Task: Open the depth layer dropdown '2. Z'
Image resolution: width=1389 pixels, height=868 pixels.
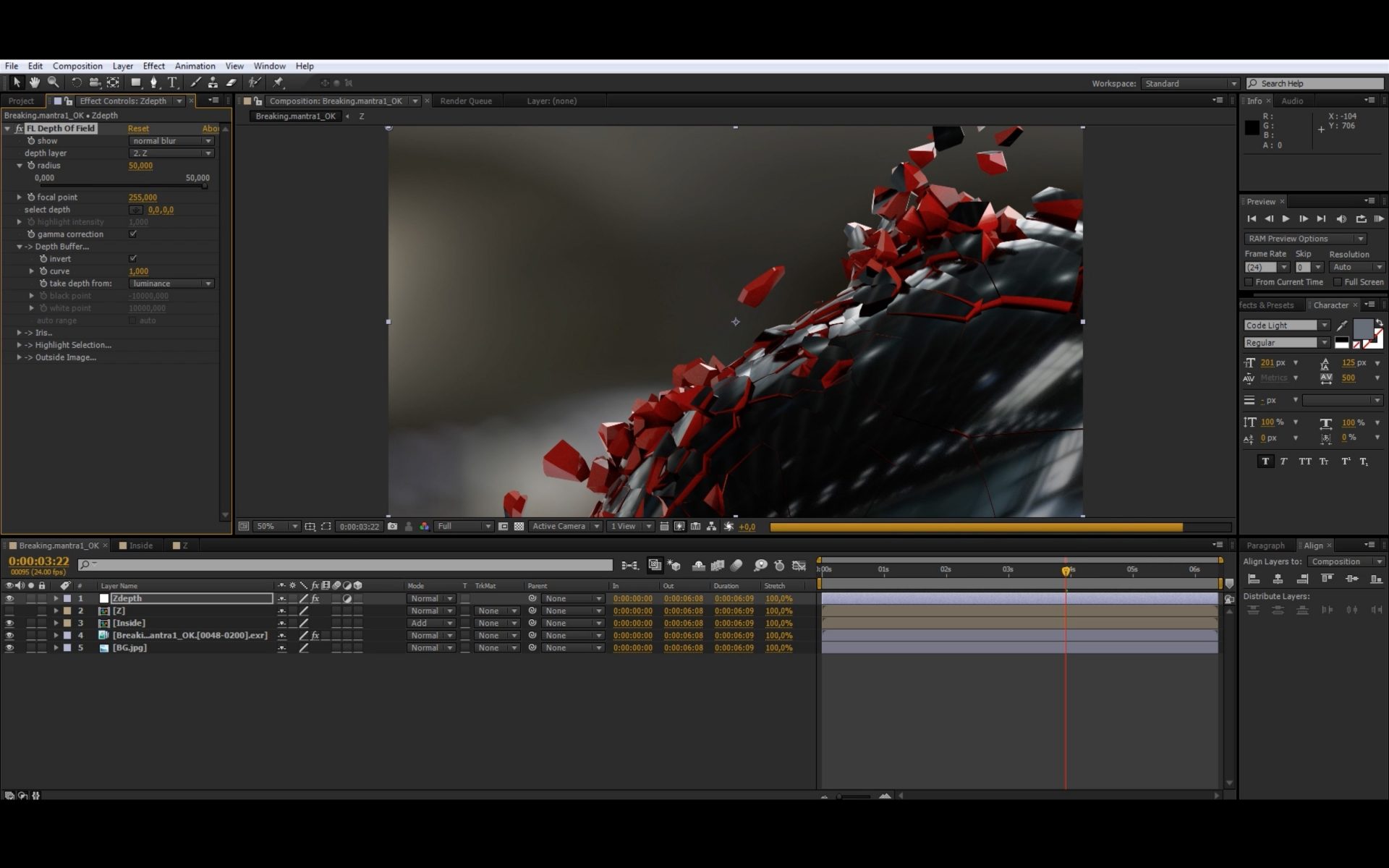Action: tap(172, 153)
